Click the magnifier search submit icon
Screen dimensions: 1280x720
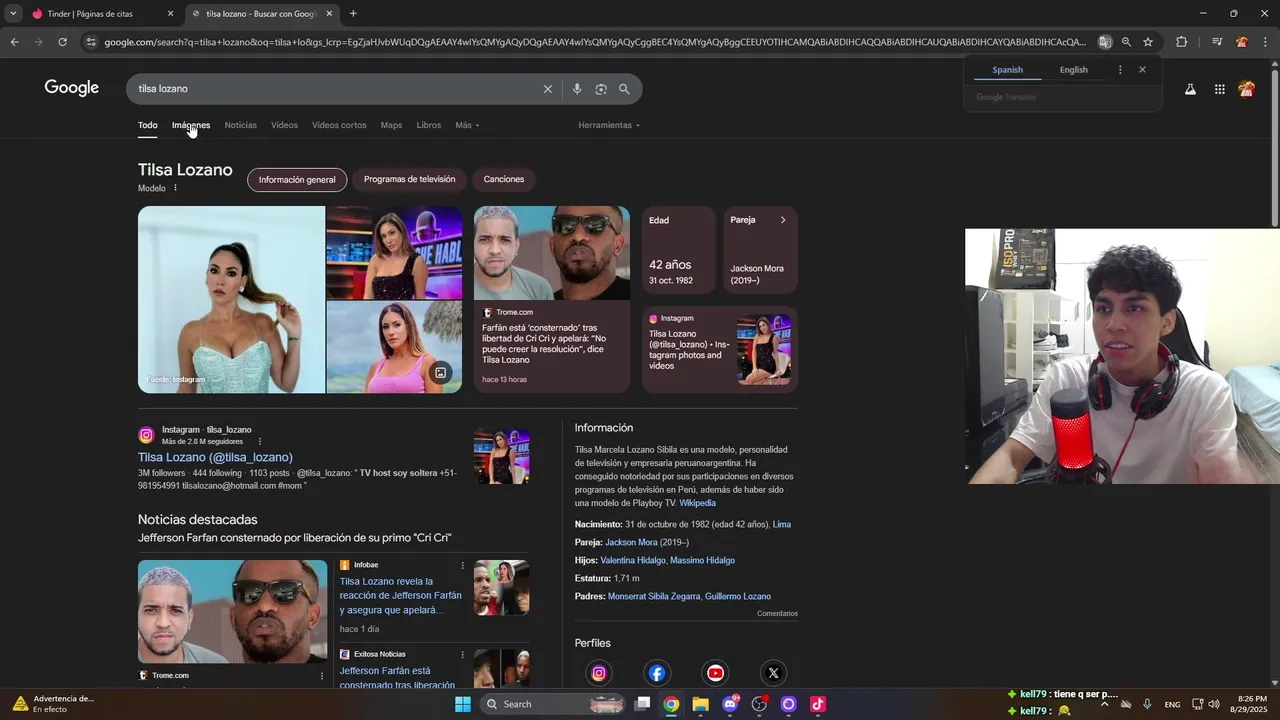tap(624, 89)
